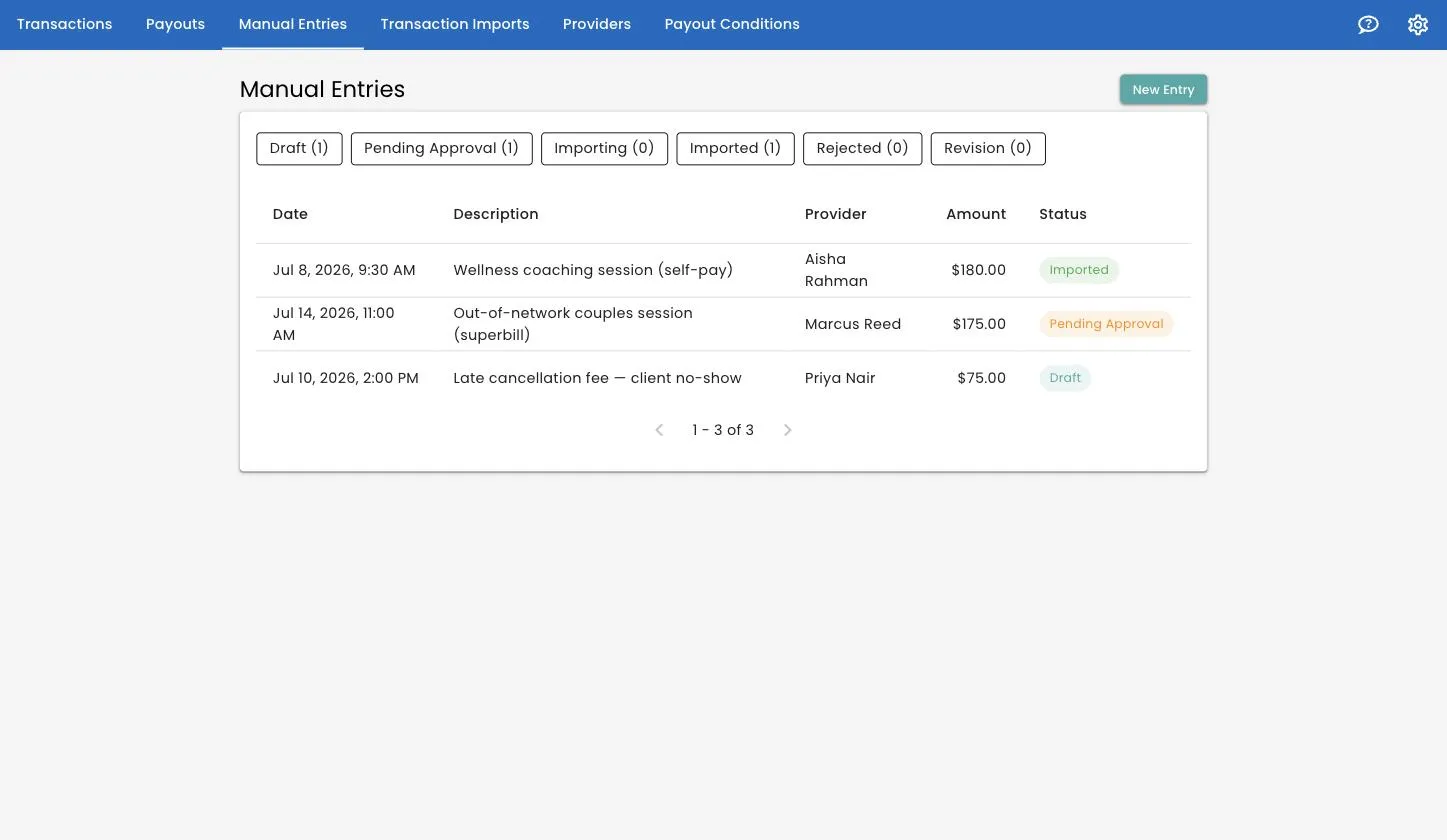Click the $180.00 amount

tap(979, 270)
